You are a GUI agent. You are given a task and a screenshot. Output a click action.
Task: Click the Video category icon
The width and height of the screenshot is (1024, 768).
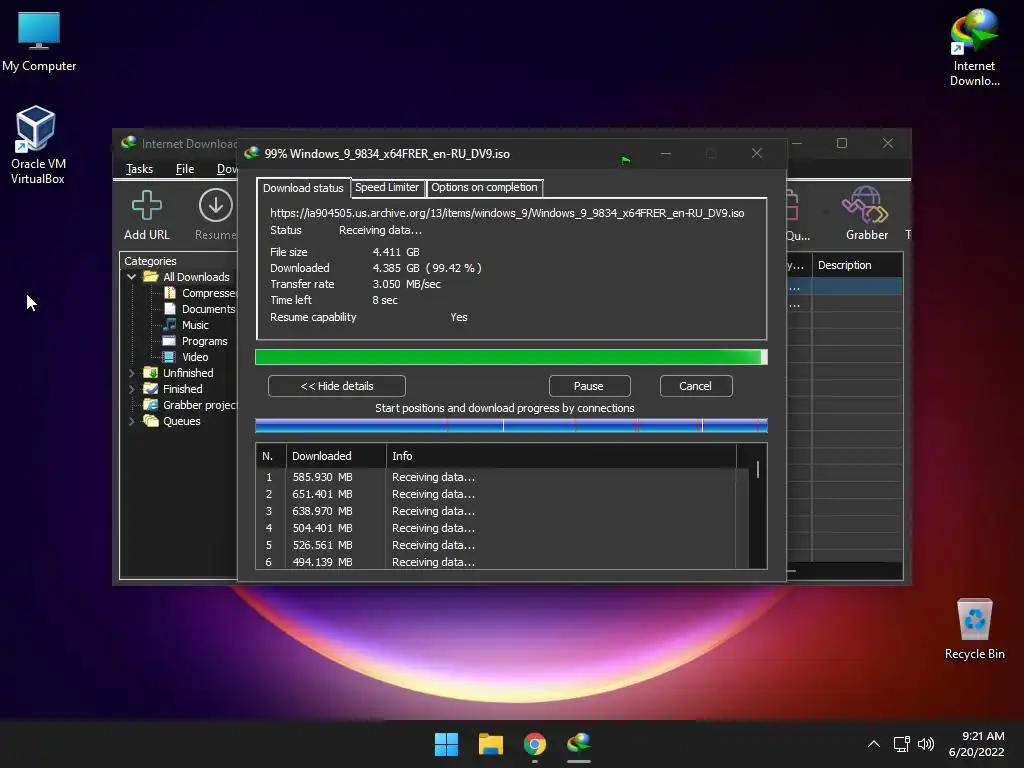[x=170, y=357]
